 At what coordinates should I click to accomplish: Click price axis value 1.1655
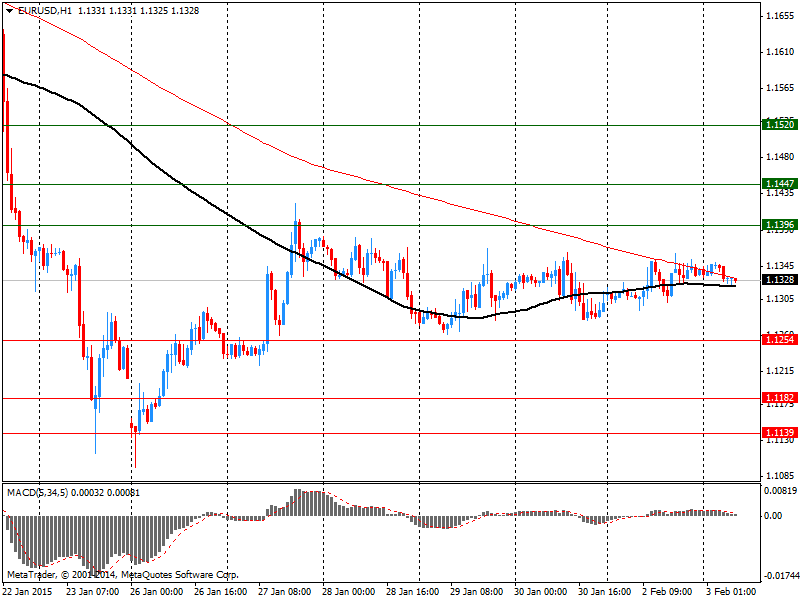click(x=780, y=16)
